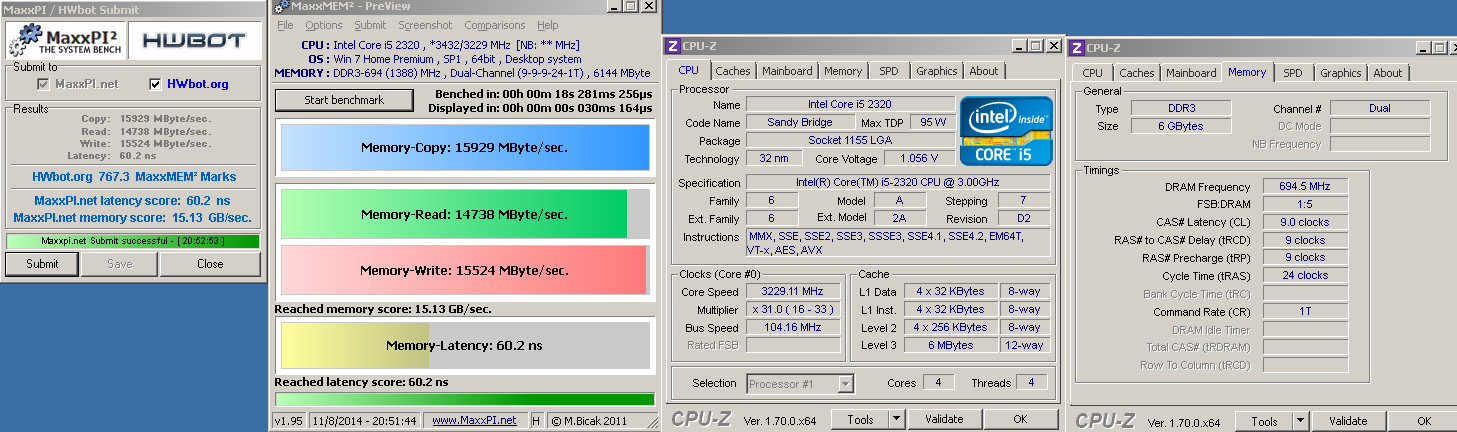Click the memory Size 6 GBytes value
The width and height of the screenshot is (1457, 432).
tap(1181, 126)
